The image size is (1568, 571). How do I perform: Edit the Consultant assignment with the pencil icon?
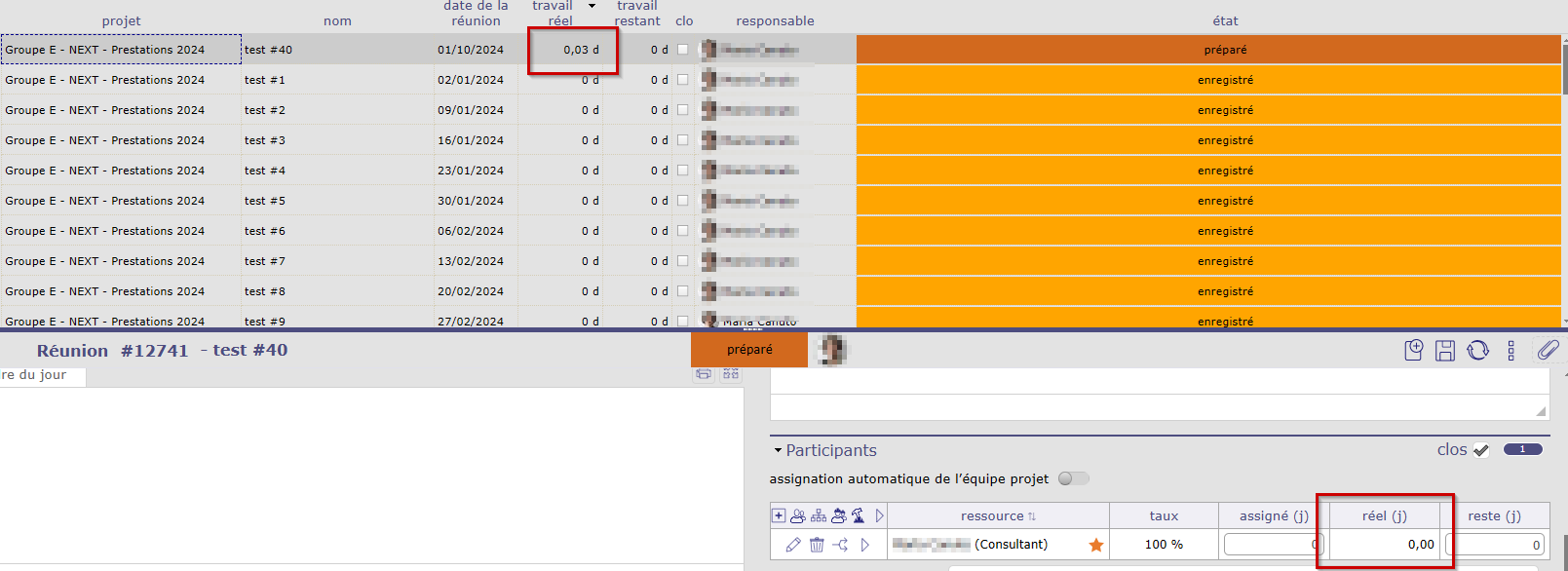click(x=793, y=545)
